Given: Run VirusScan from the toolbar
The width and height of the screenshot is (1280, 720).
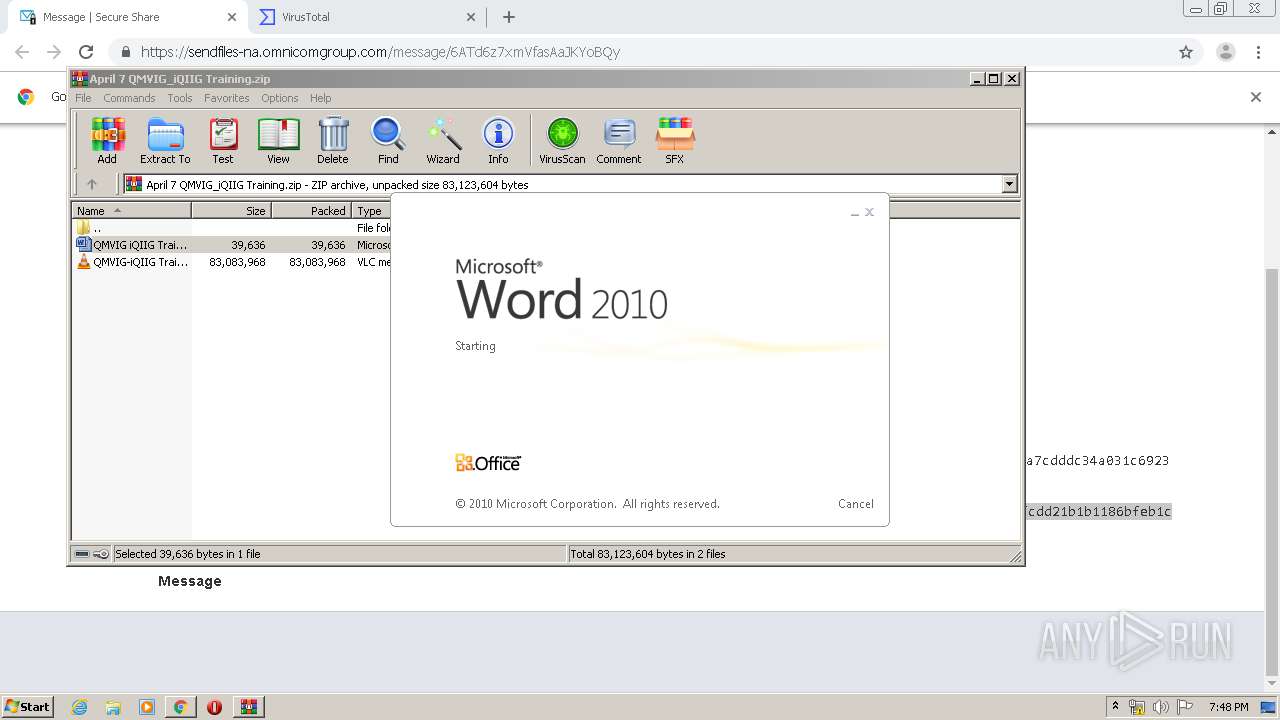Looking at the screenshot, I should coord(562,140).
